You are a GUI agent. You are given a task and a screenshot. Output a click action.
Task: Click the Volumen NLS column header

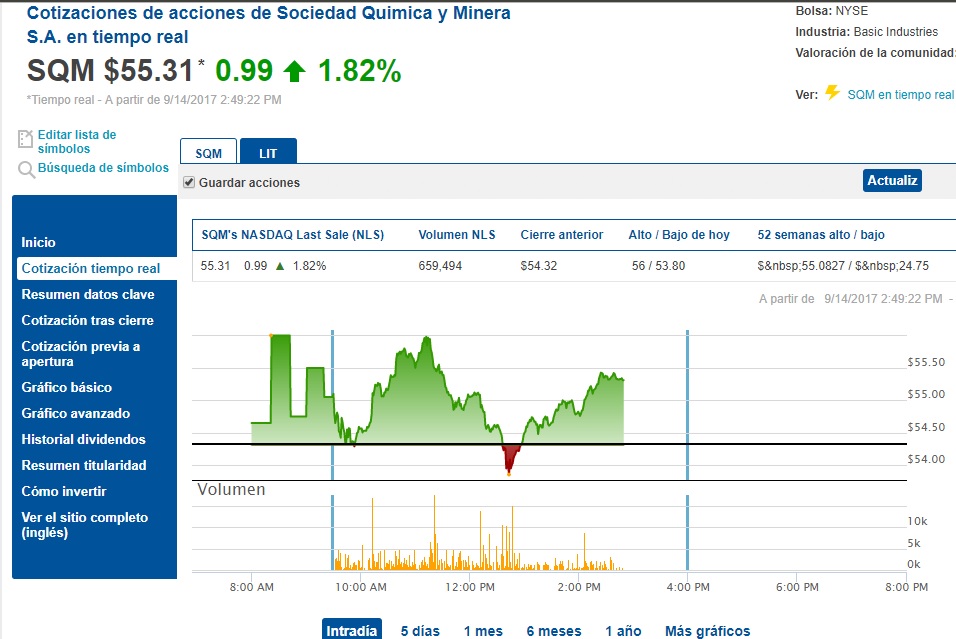tap(457, 235)
